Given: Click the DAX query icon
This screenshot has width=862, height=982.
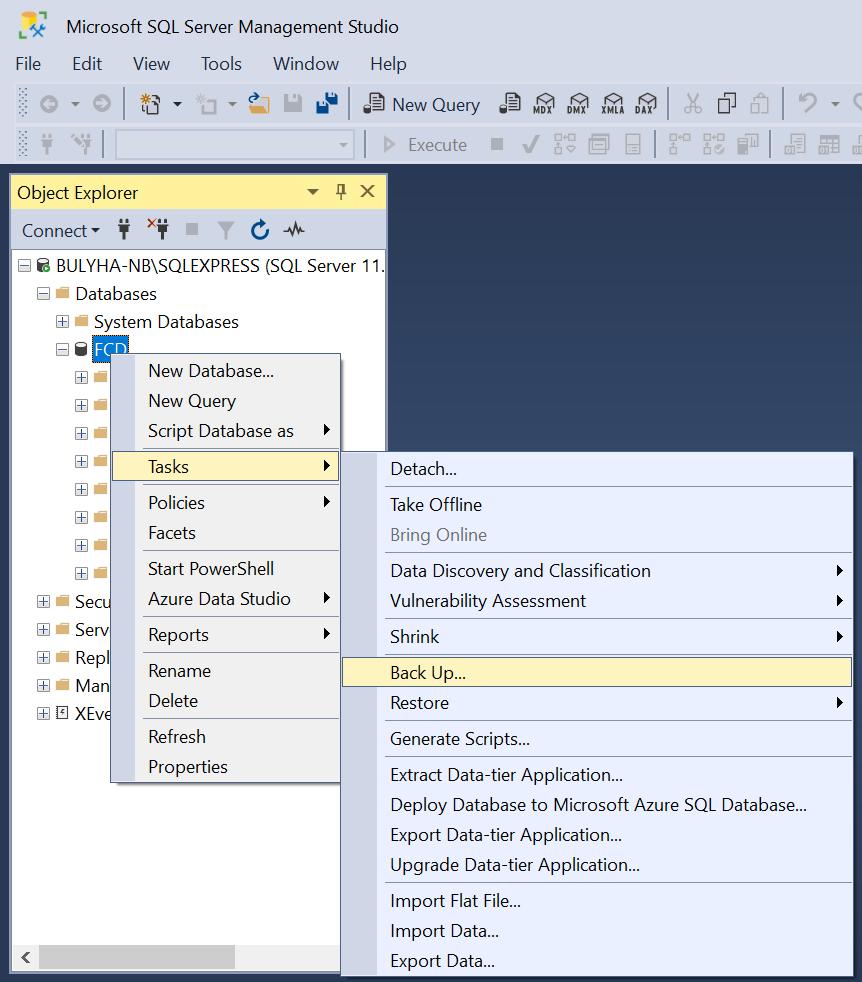Looking at the screenshot, I should (x=645, y=103).
